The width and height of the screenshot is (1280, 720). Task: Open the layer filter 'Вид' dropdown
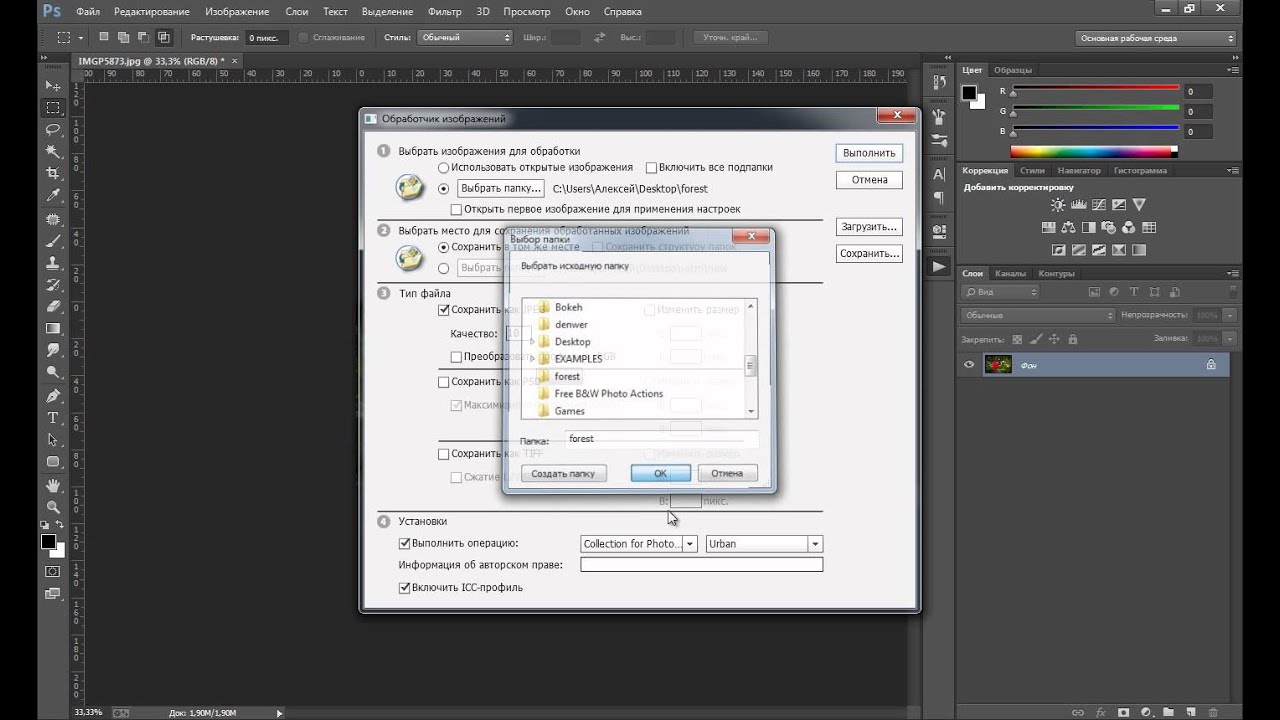tap(1001, 292)
